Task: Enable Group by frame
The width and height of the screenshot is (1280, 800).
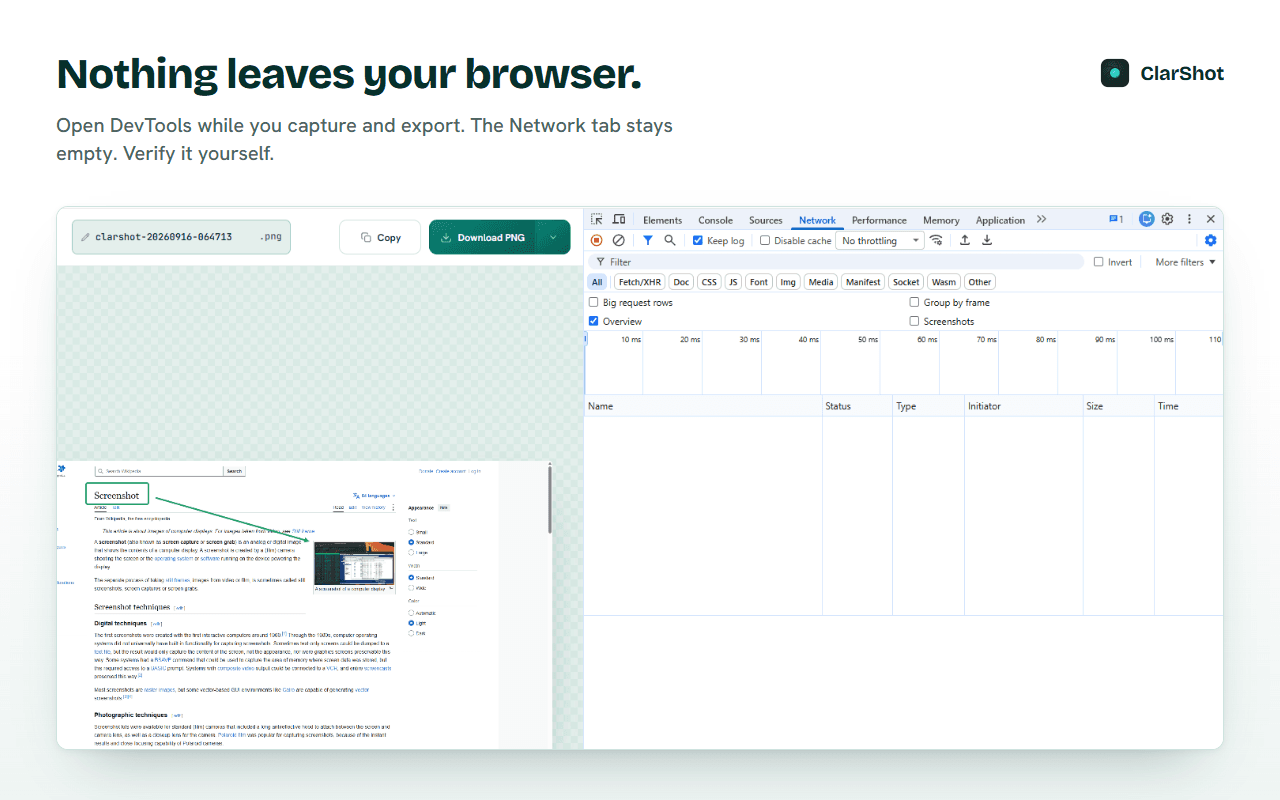Action: click(x=914, y=302)
